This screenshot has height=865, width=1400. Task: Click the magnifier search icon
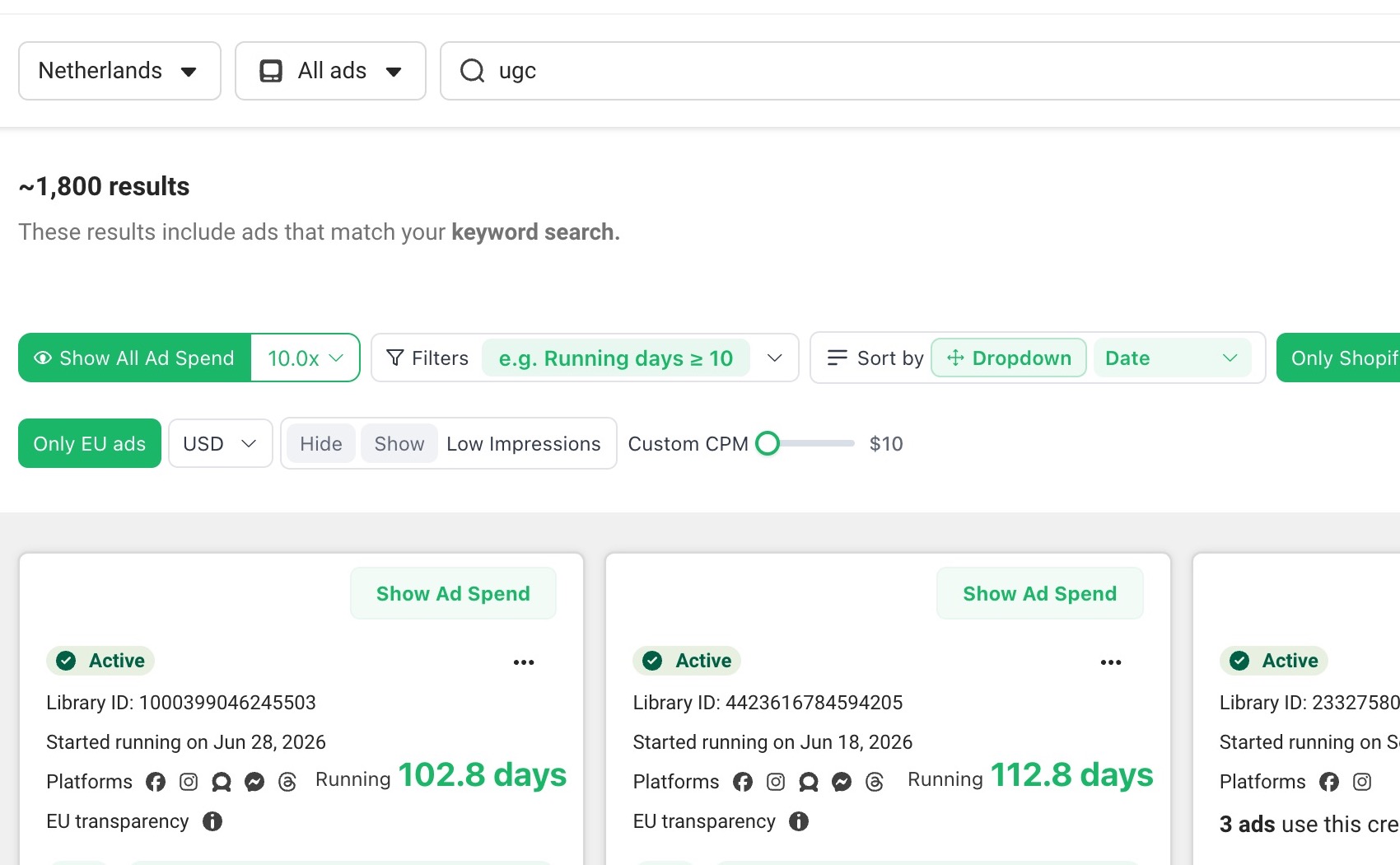472,71
